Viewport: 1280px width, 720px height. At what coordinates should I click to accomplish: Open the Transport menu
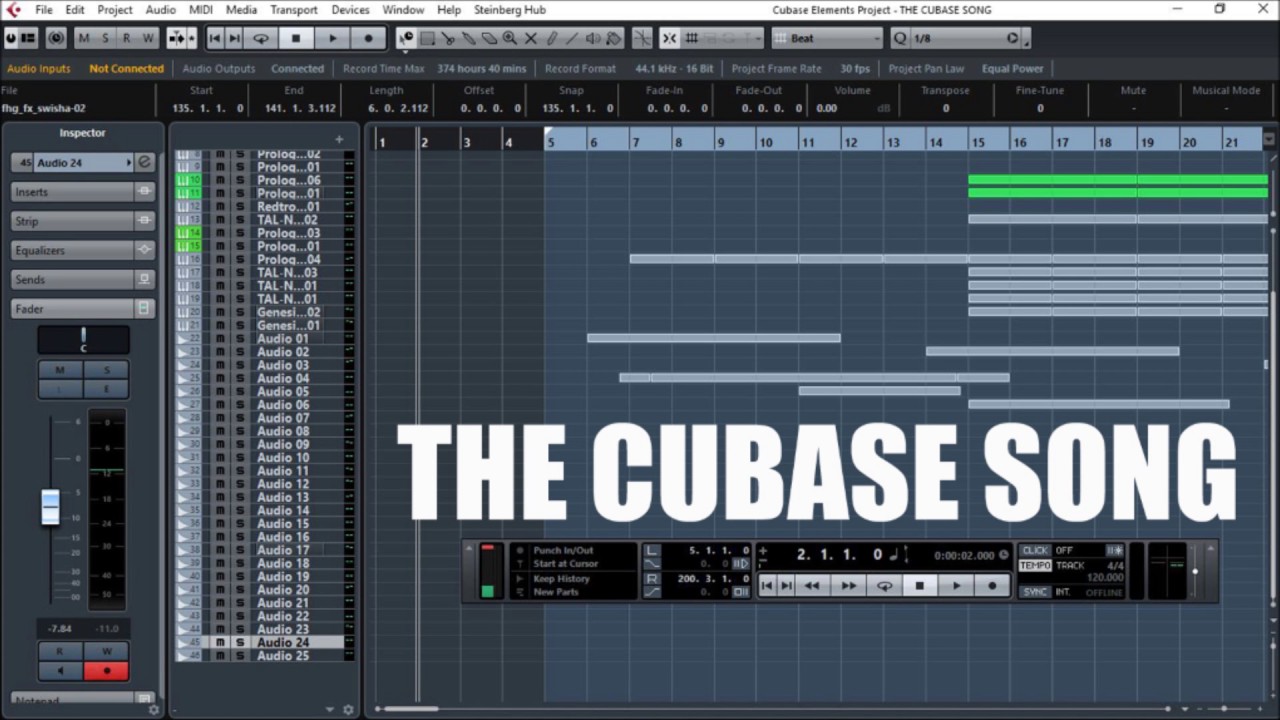[294, 10]
